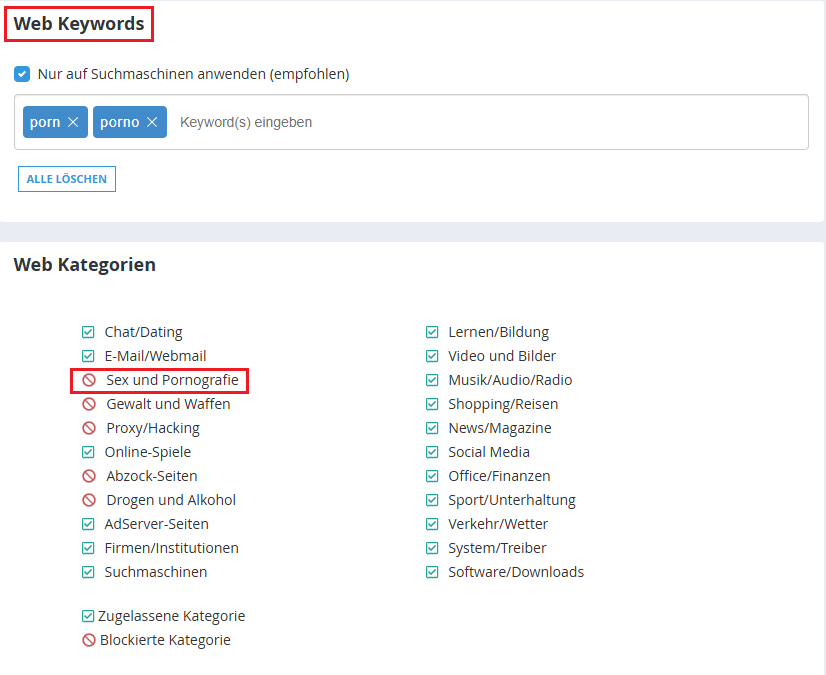Click the Zugelassene Kategorie legend icon
This screenshot has height=675, width=826.
(88, 616)
